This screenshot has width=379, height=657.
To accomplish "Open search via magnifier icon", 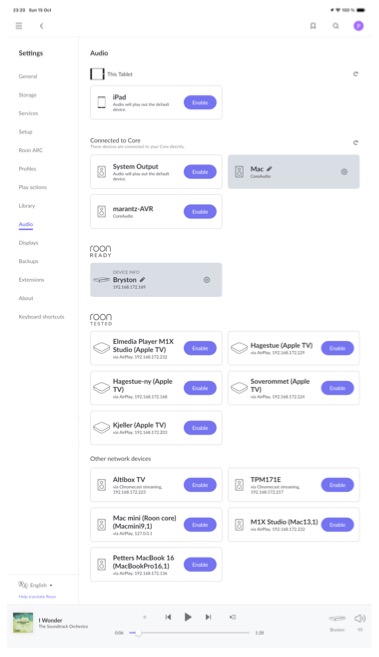I will point(336,26).
